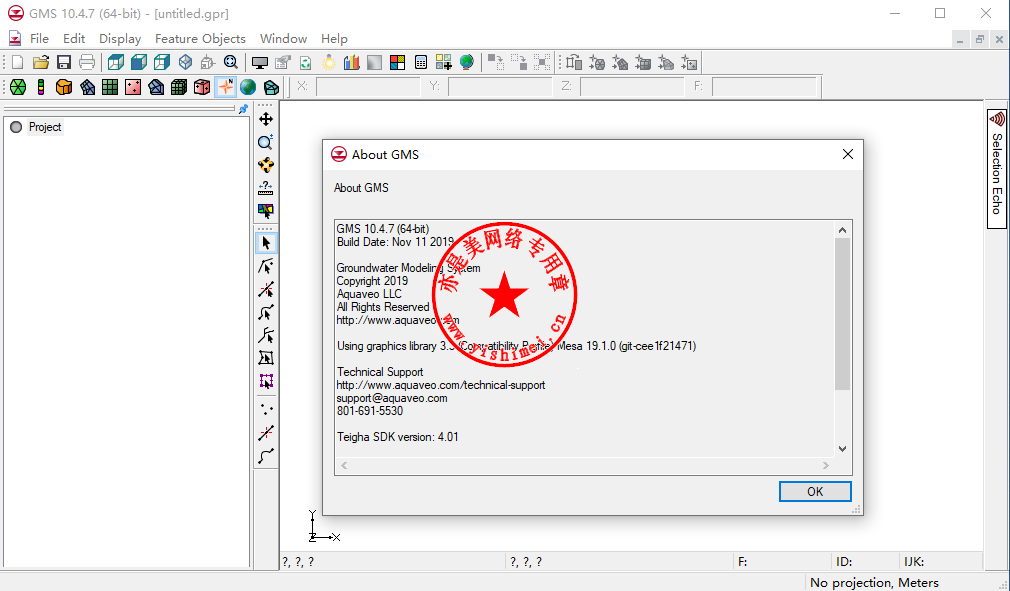
Task: Click the green Refresh icon
Action: tap(306, 62)
